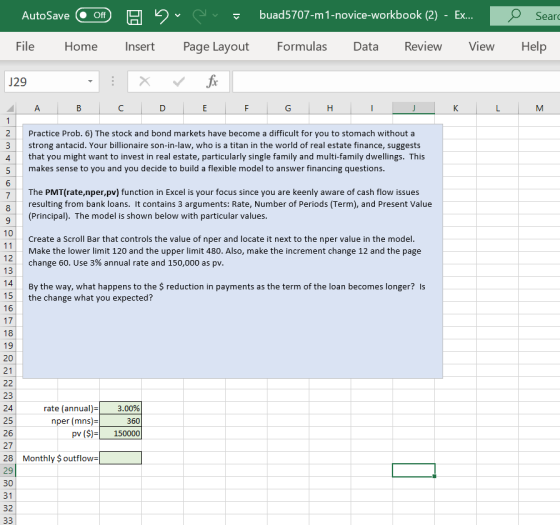Open the Help ribbon tab
Image resolution: width=560 pixels, height=525 pixels.
534,46
